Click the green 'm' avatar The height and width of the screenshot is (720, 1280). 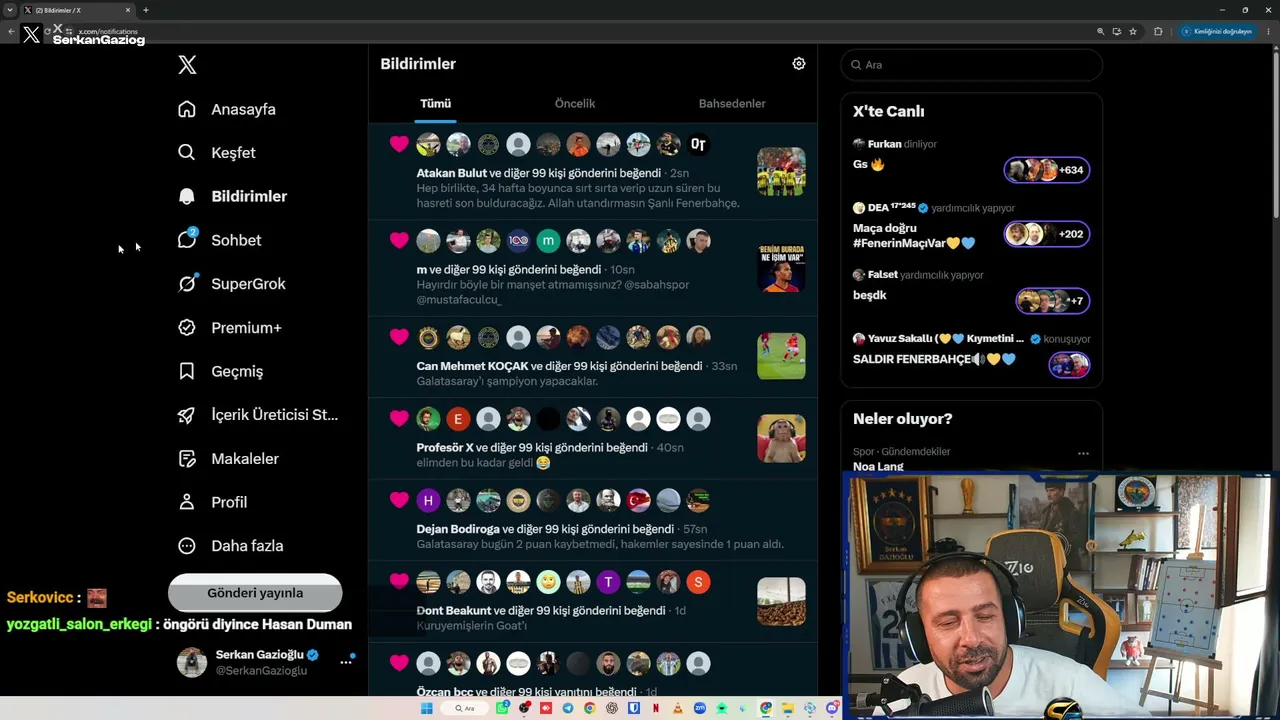[548, 241]
